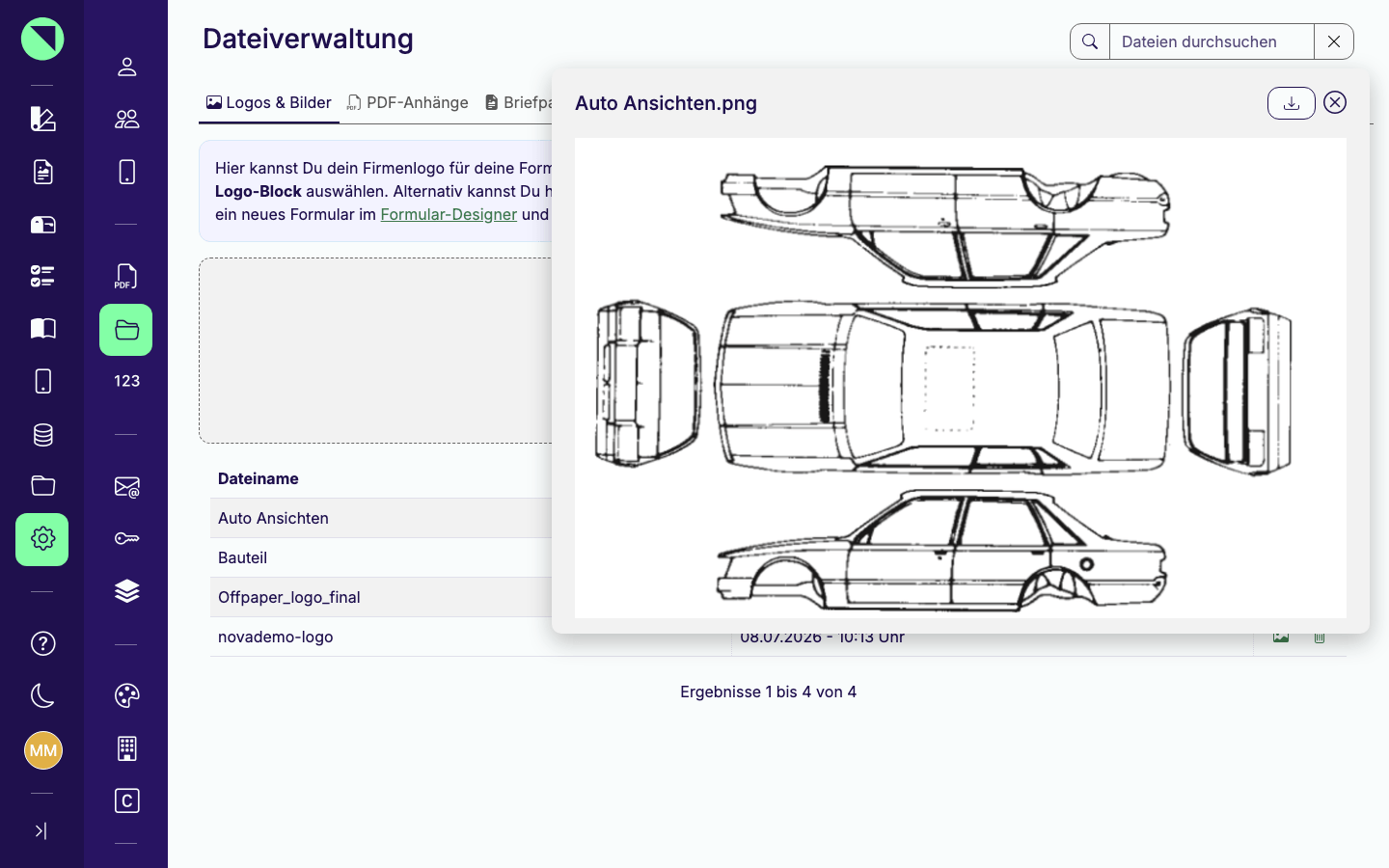Expand the sidebar with the arrow icon

(x=41, y=831)
